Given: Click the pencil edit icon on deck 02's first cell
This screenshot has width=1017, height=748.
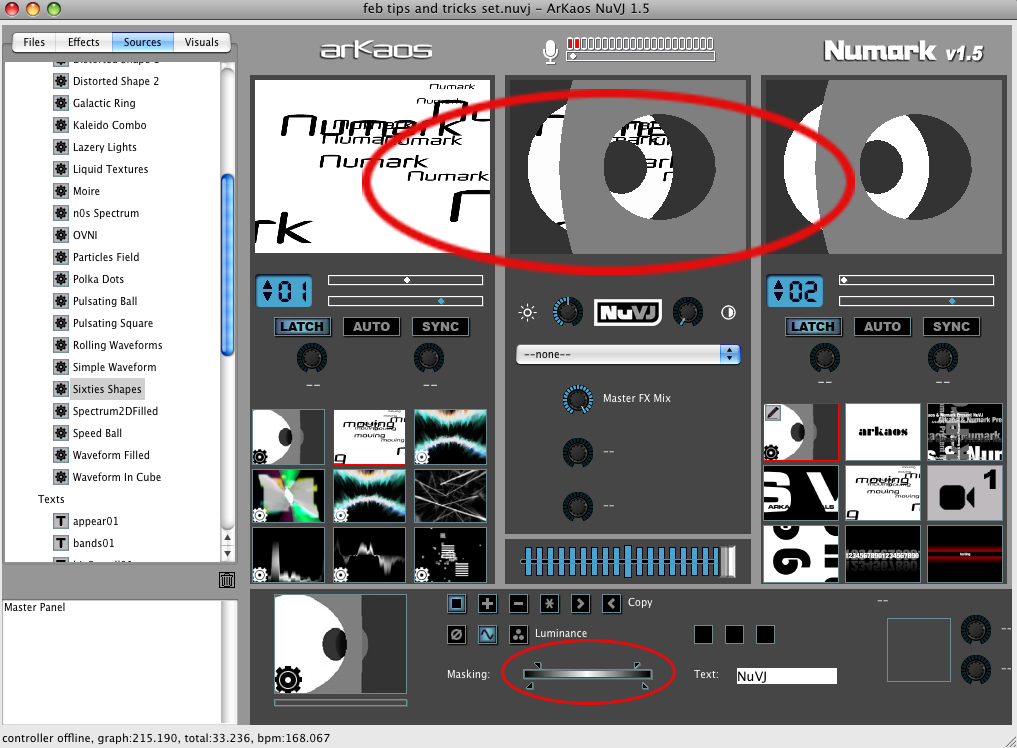Looking at the screenshot, I should pos(772,413).
